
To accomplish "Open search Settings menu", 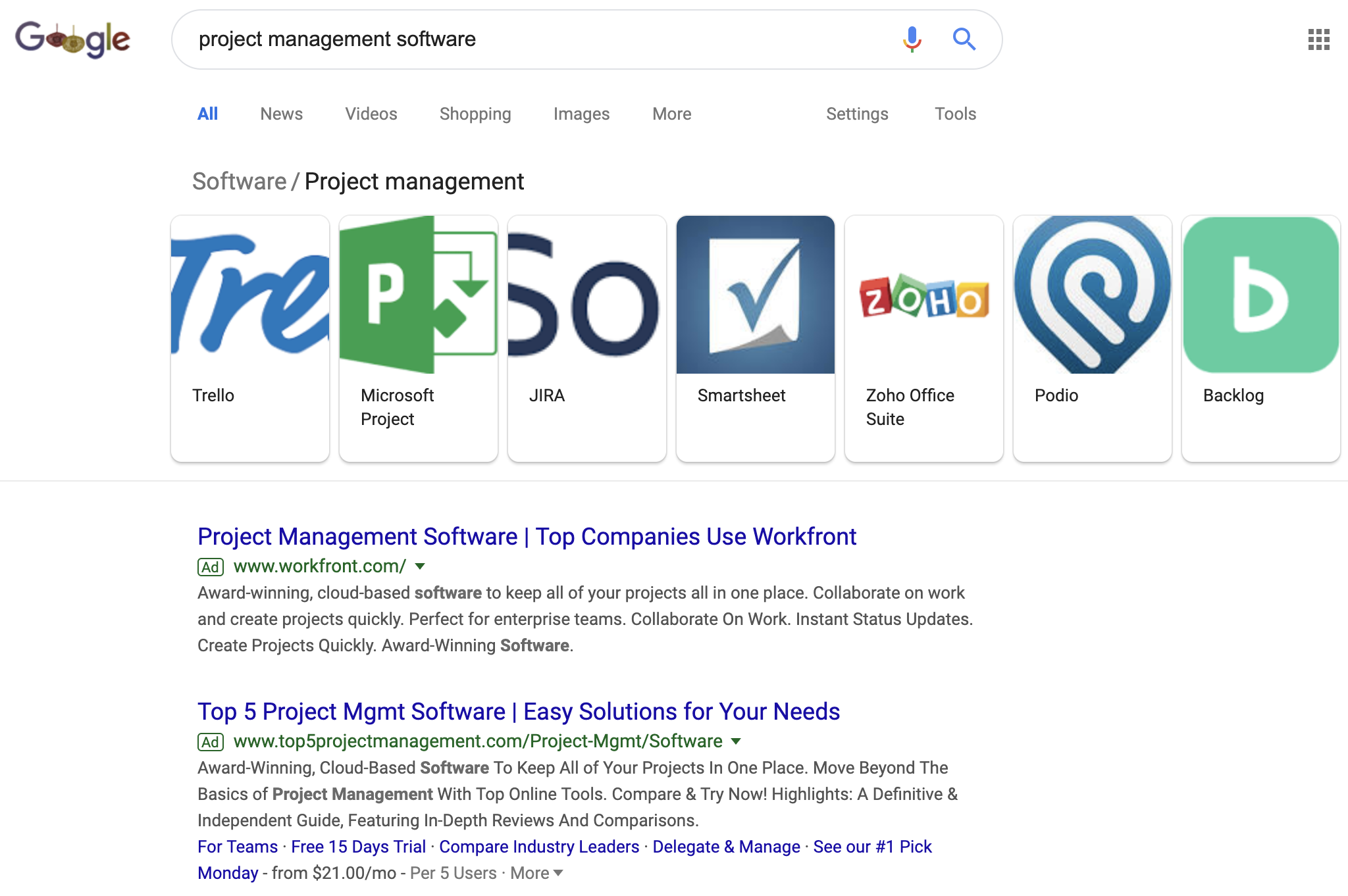I will coord(857,114).
